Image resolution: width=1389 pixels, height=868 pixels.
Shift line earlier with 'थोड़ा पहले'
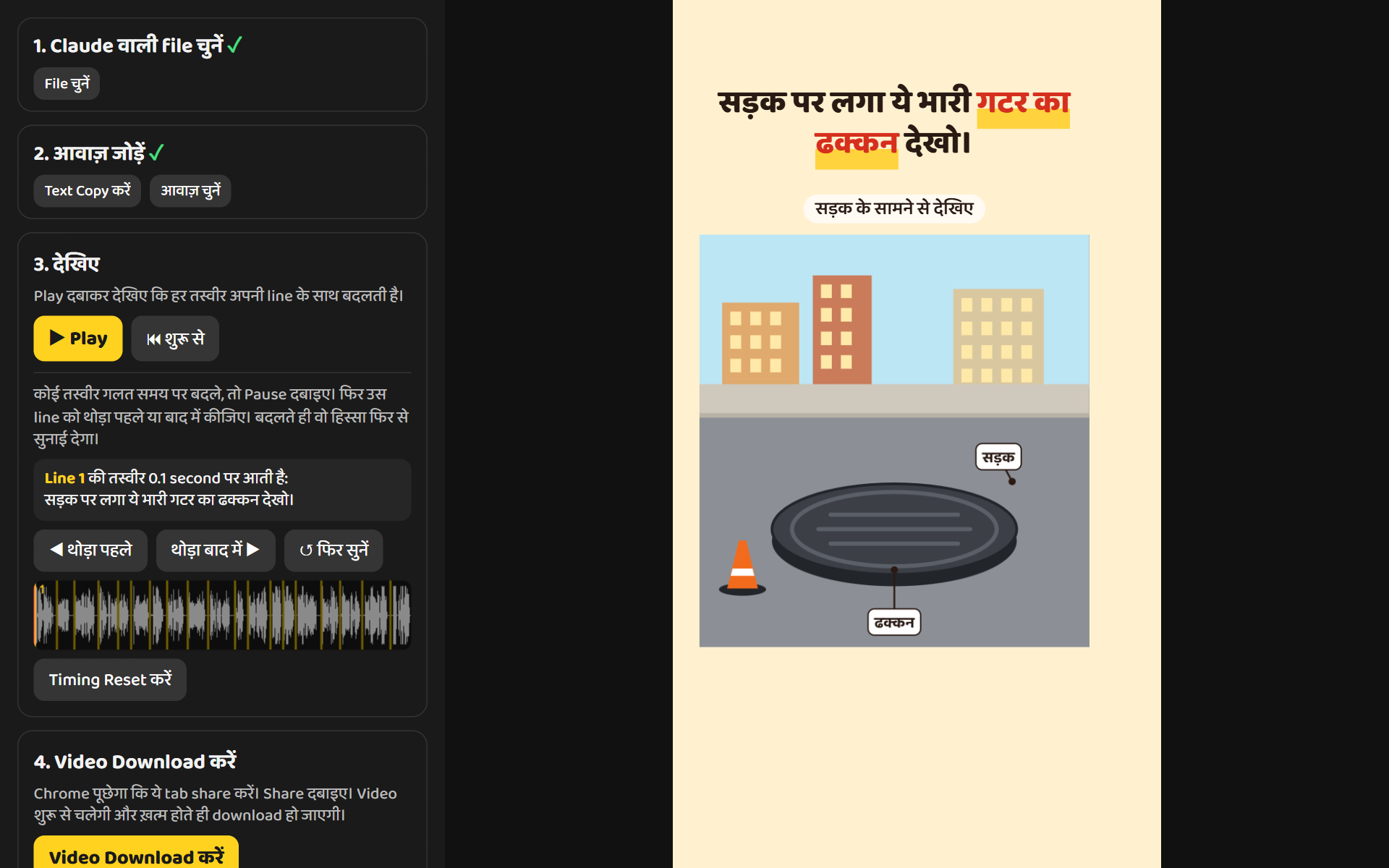(x=90, y=550)
